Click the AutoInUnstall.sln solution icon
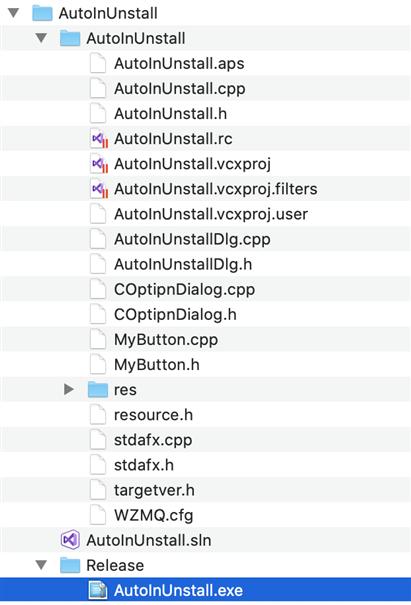 point(70,540)
